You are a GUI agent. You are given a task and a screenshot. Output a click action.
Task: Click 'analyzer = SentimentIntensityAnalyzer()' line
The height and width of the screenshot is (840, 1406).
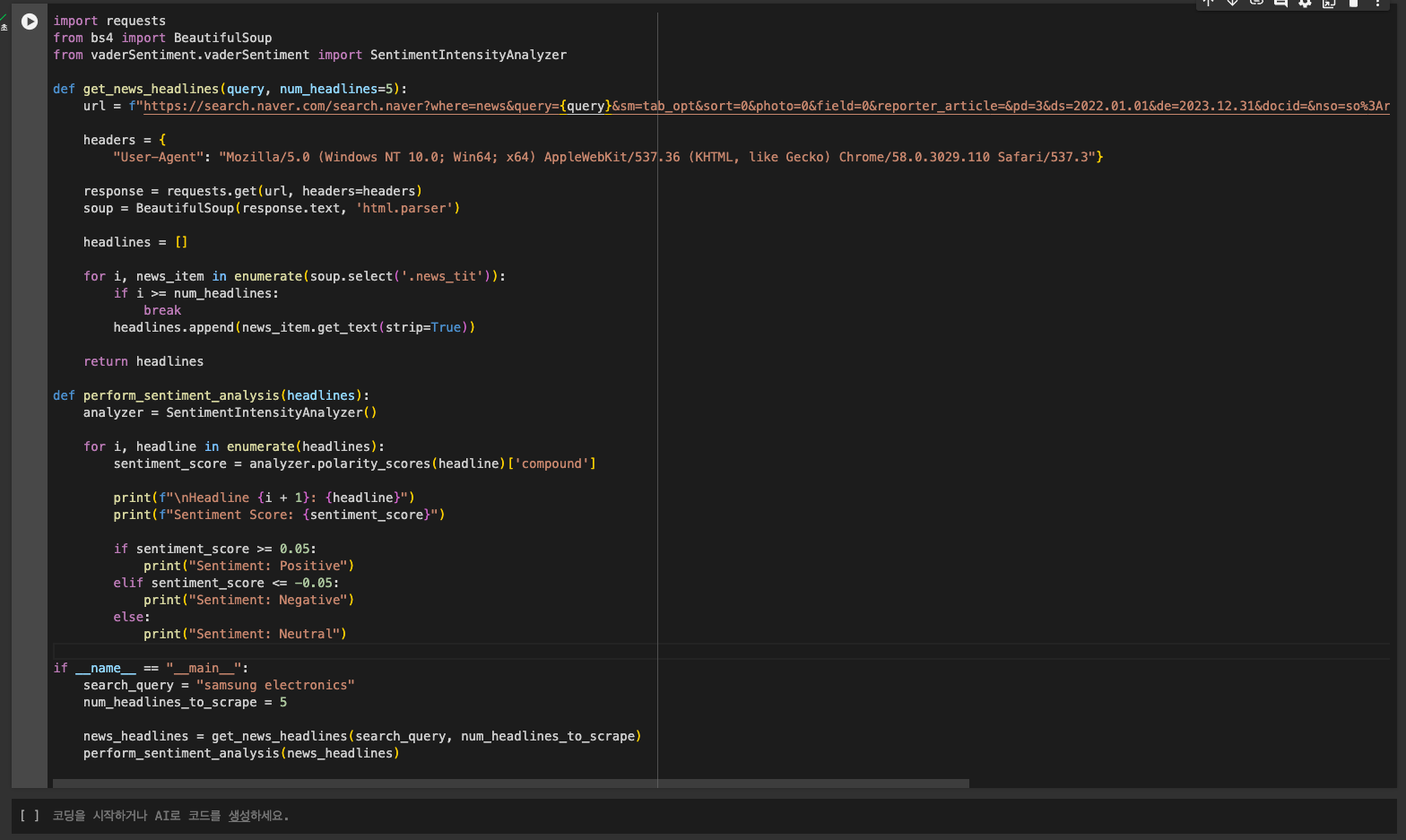point(230,412)
